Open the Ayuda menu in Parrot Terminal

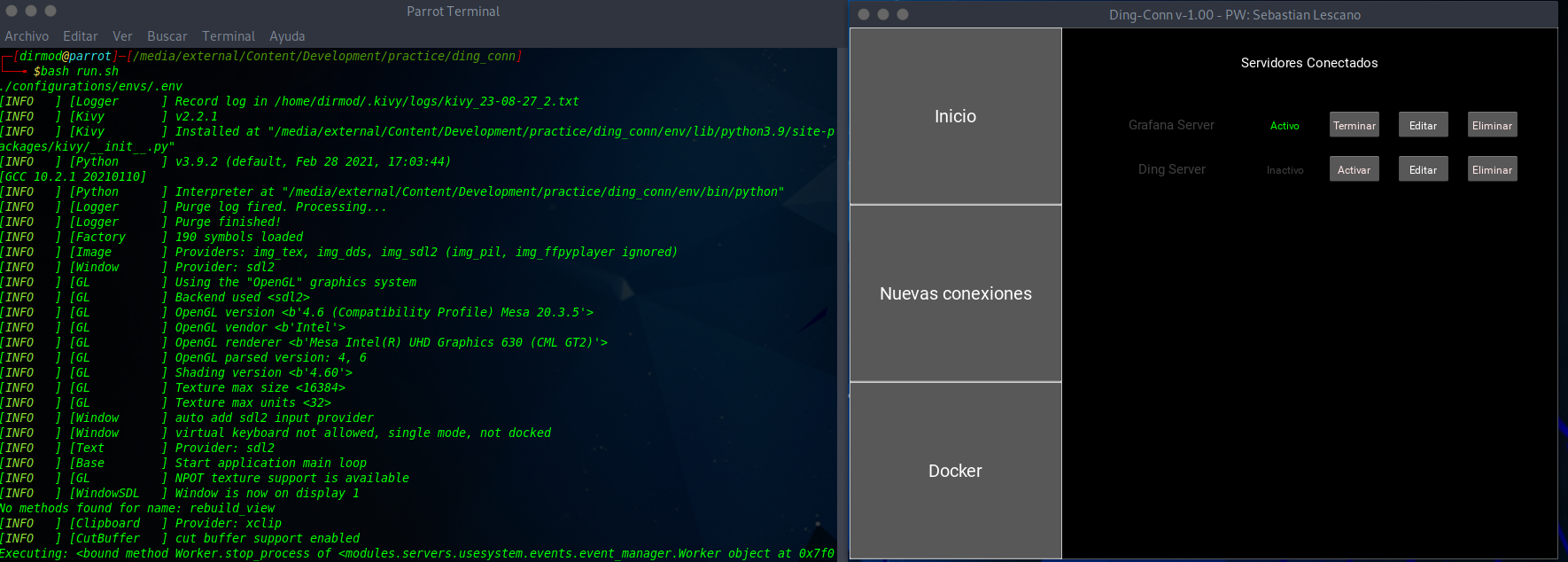click(287, 36)
